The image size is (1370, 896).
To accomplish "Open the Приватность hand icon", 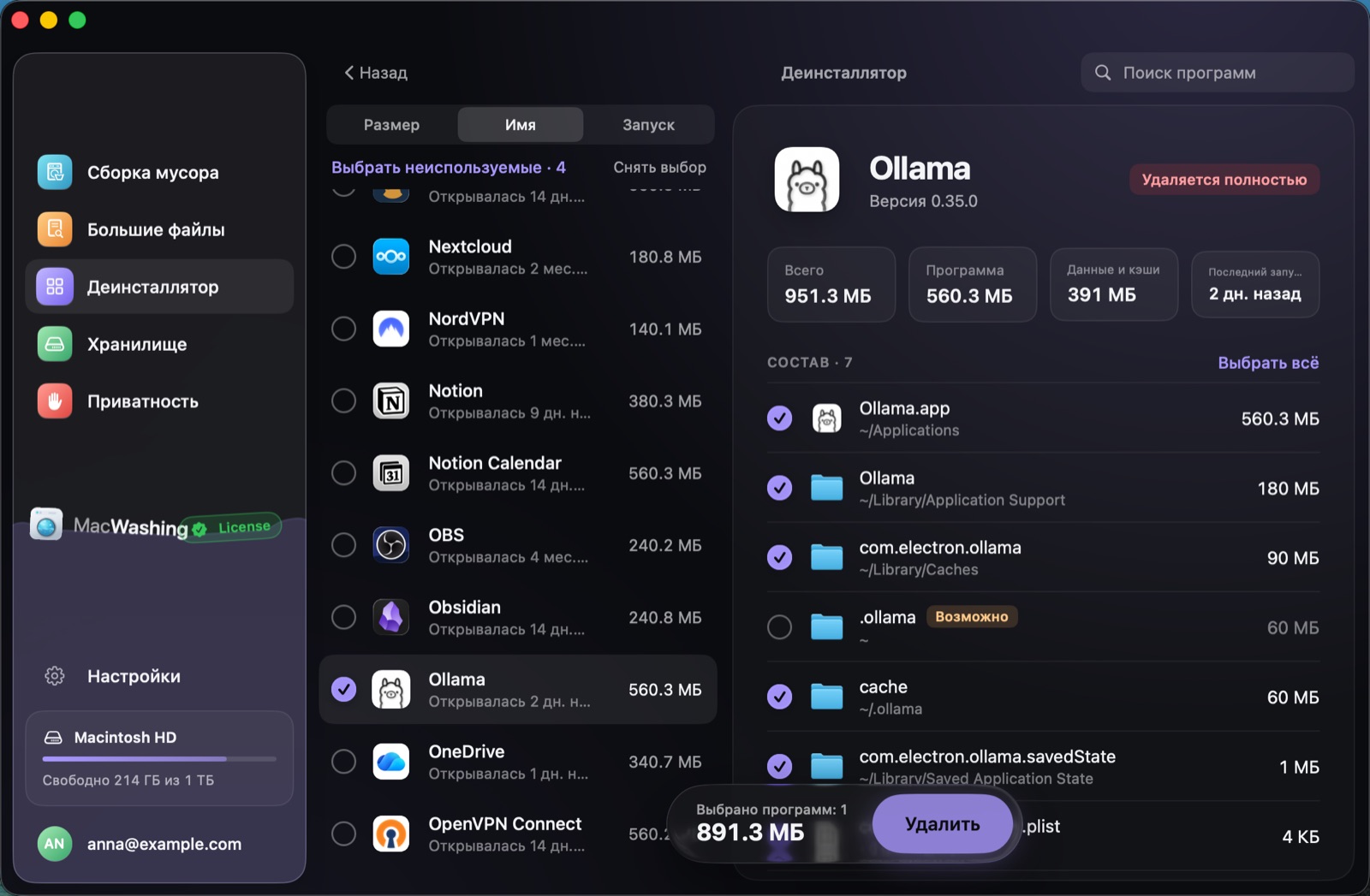I will point(55,401).
